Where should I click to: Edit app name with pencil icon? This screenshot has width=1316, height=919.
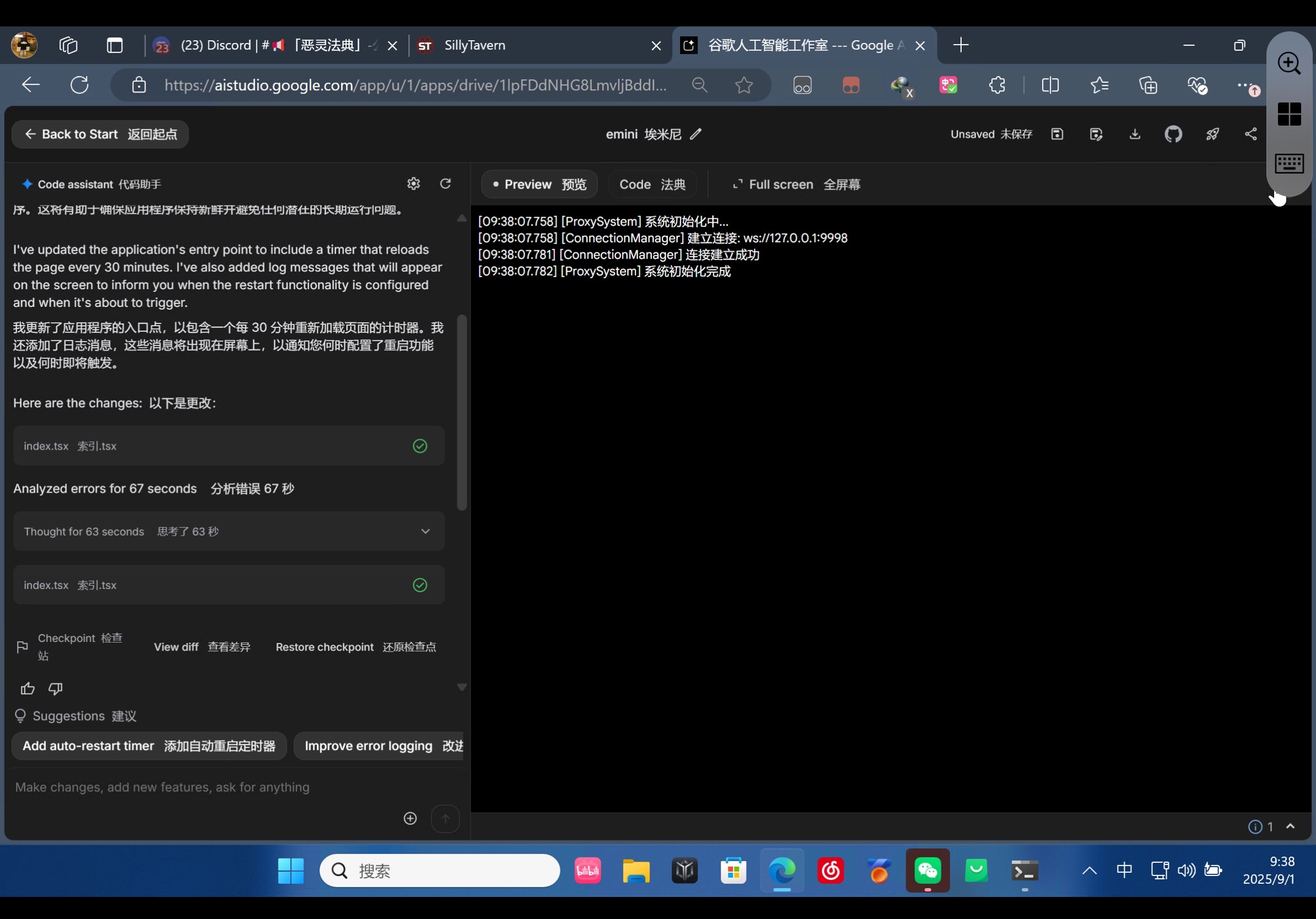click(695, 134)
